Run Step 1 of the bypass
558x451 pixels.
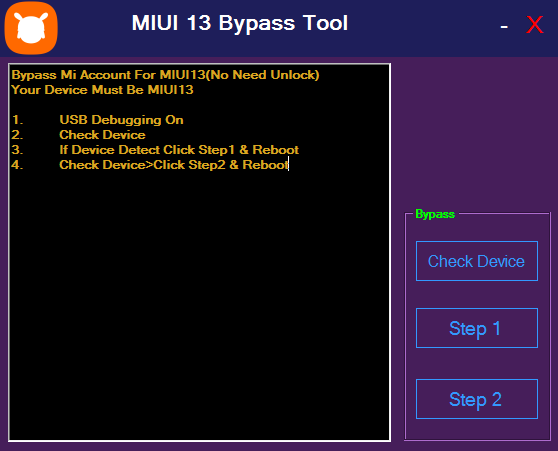click(477, 328)
